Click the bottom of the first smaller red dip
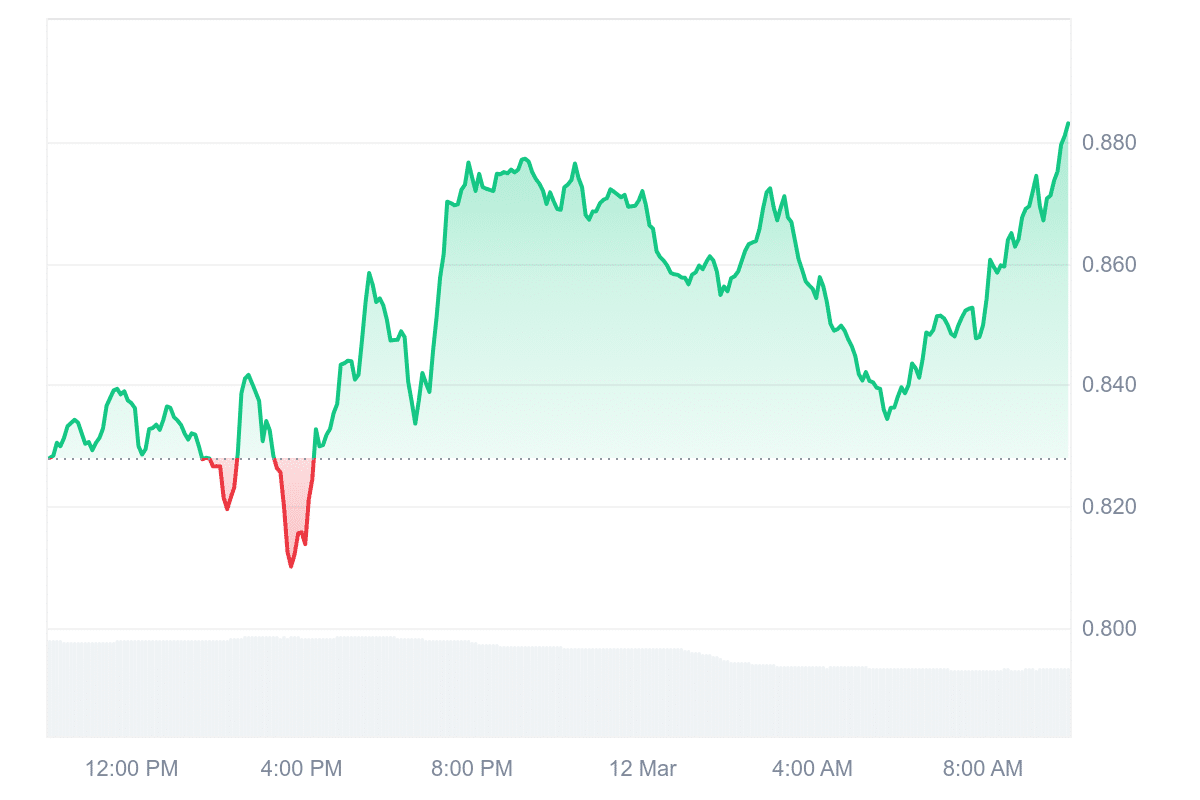Image resolution: width=1200 pixels, height=800 pixels. coord(227,509)
